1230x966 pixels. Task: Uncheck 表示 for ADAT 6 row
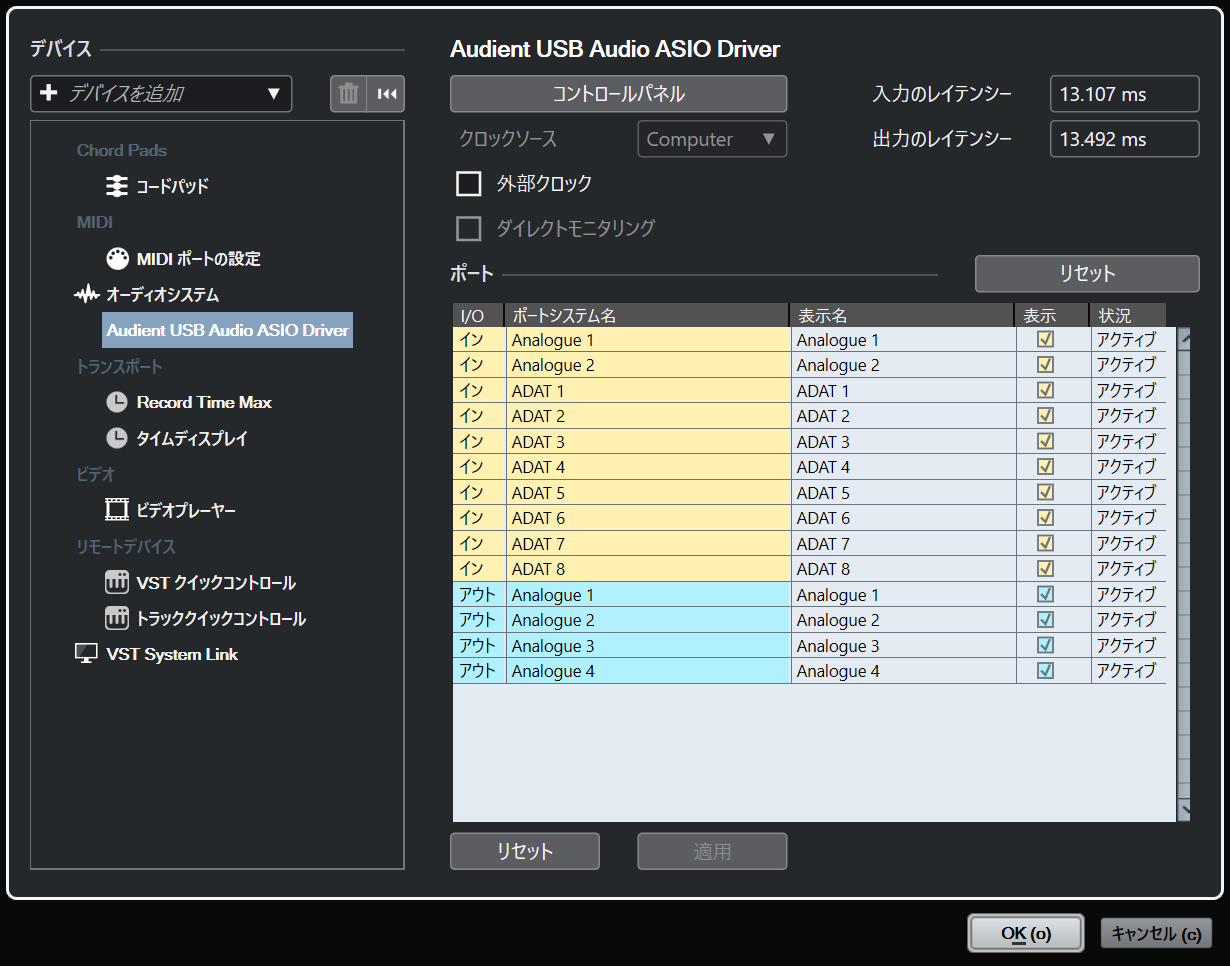[x=1046, y=517]
